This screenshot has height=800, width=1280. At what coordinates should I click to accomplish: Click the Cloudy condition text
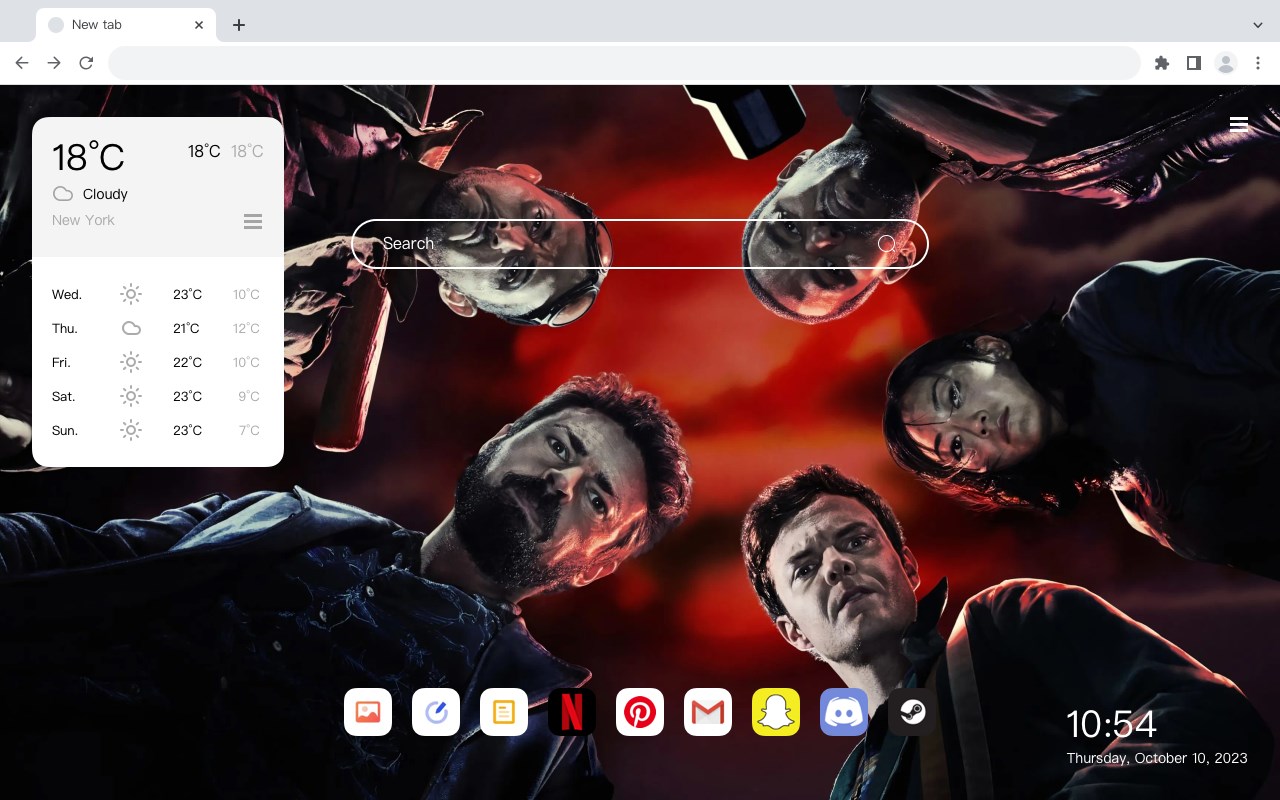(105, 194)
